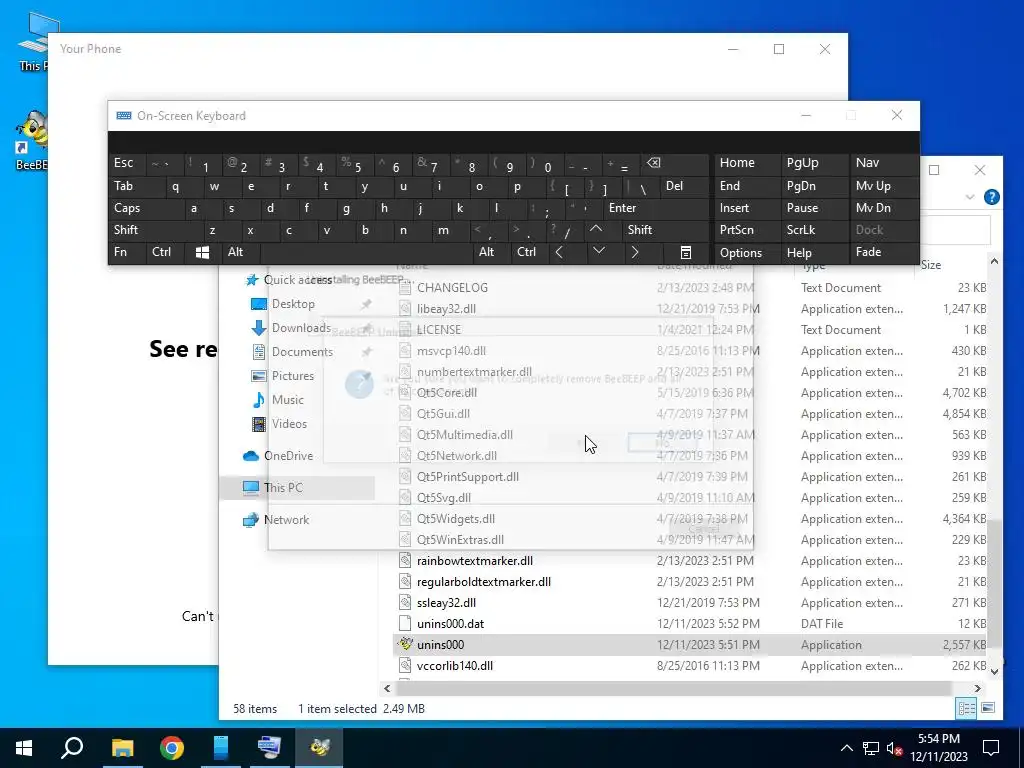
Task: Click the left arrow key on On-Screen Keyboard
Action: point(559,253)
